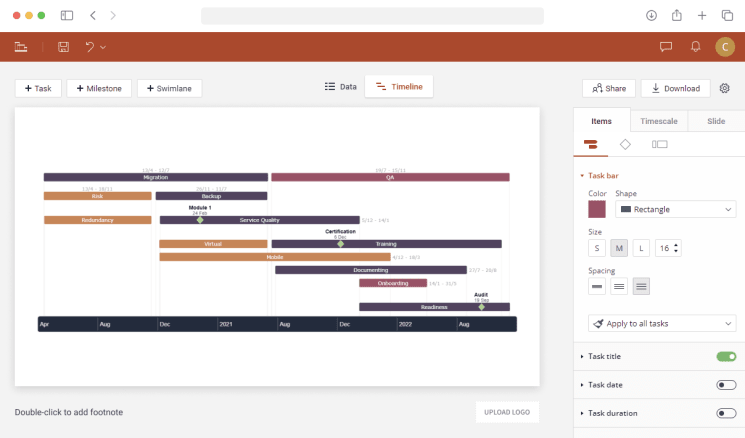Screen dimensions: 745x438
Task: Click the save disk icon
Action: coord(64,47)
